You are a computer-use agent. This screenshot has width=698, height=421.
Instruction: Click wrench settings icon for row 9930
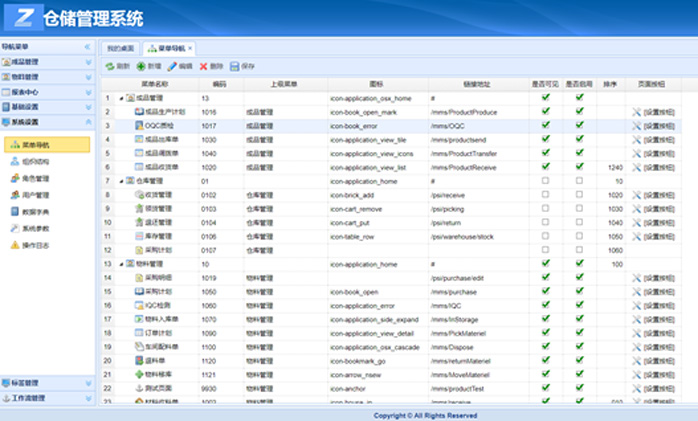click(x=637, y=389)
